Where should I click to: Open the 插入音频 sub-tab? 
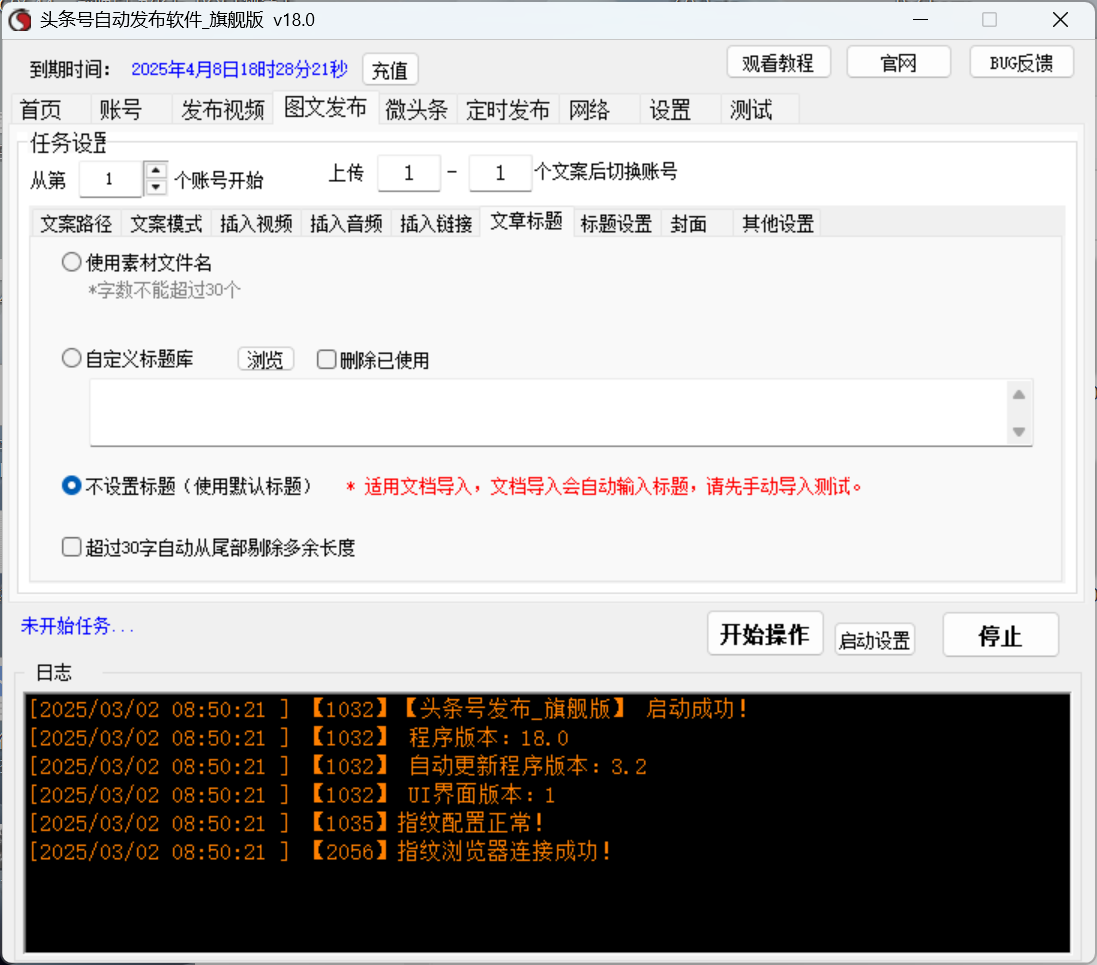pyautogui.click(x=346, y=224)
